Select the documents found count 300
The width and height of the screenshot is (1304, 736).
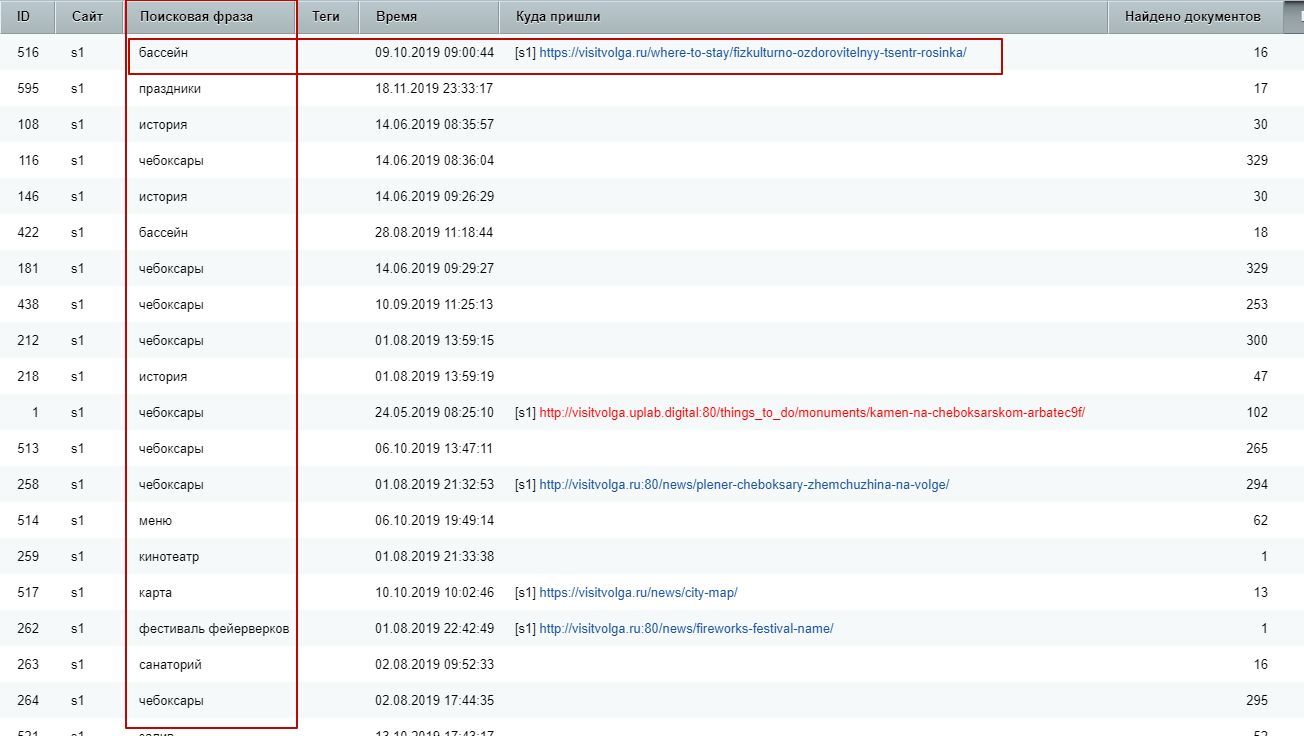point(1257,341)
